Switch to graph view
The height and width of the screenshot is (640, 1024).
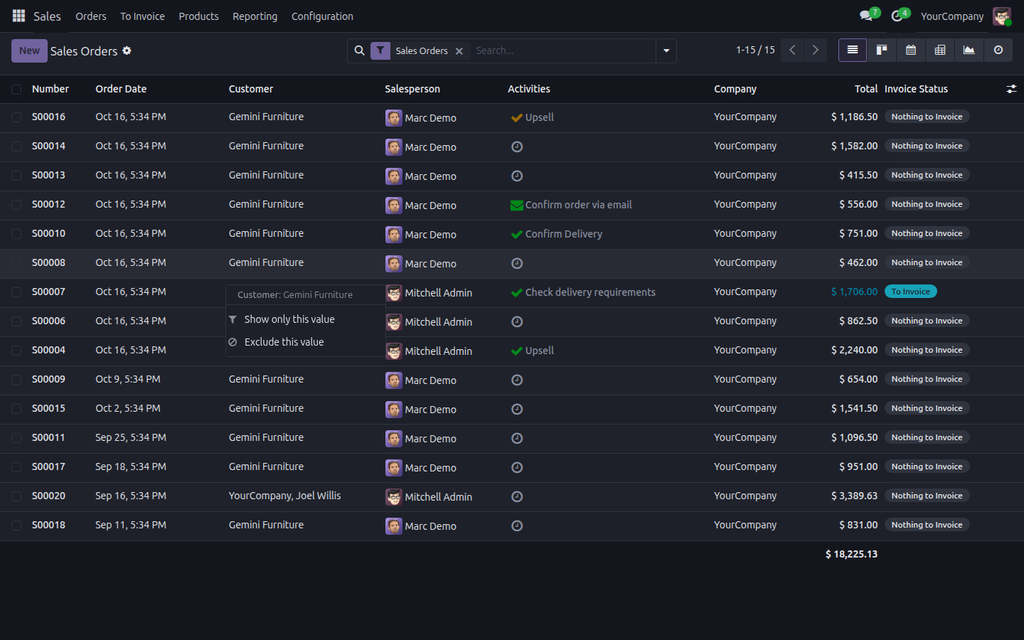(x=969, y=50)
